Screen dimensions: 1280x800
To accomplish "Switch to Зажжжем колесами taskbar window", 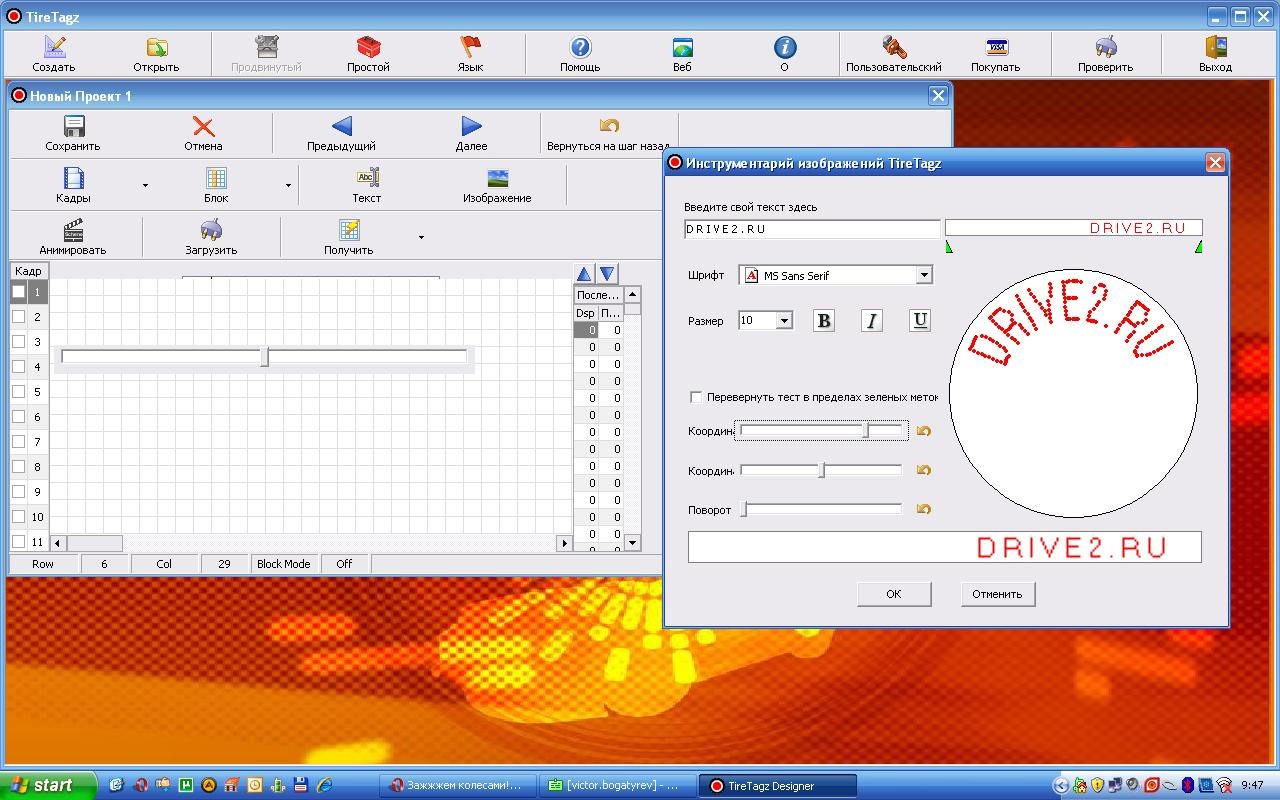I will pyautogui.click(x=458, y=786).
